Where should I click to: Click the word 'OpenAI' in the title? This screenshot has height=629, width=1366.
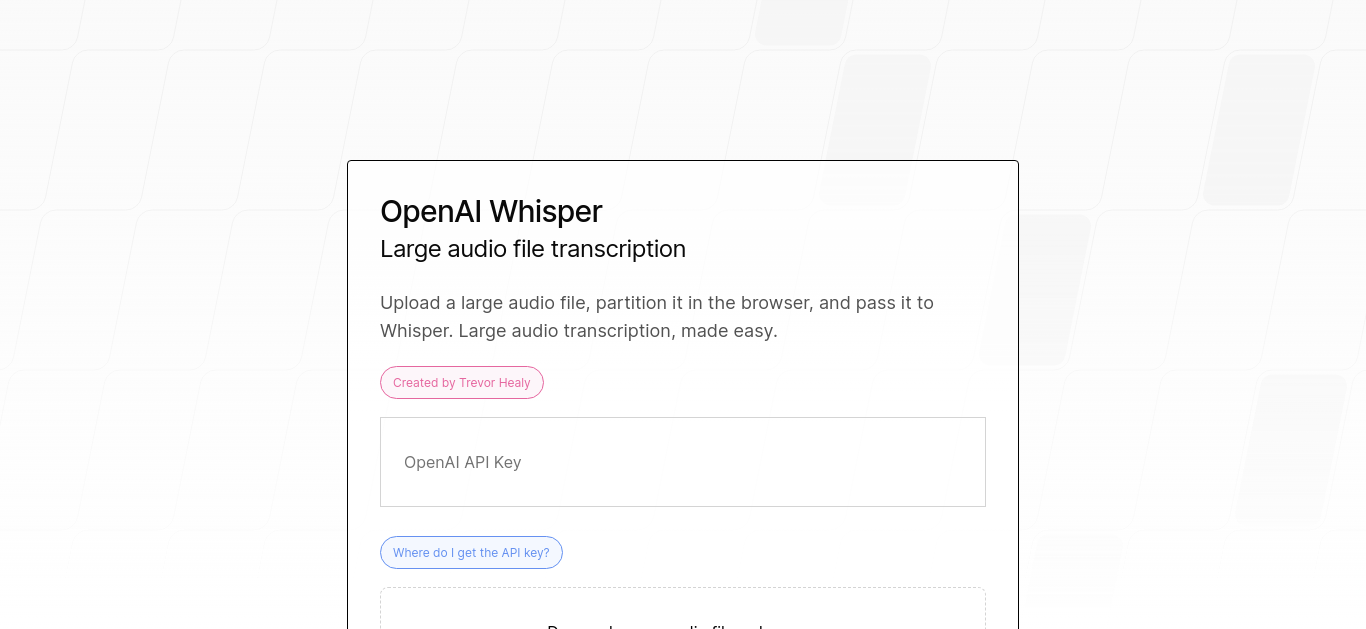click(x=431, y=212)
